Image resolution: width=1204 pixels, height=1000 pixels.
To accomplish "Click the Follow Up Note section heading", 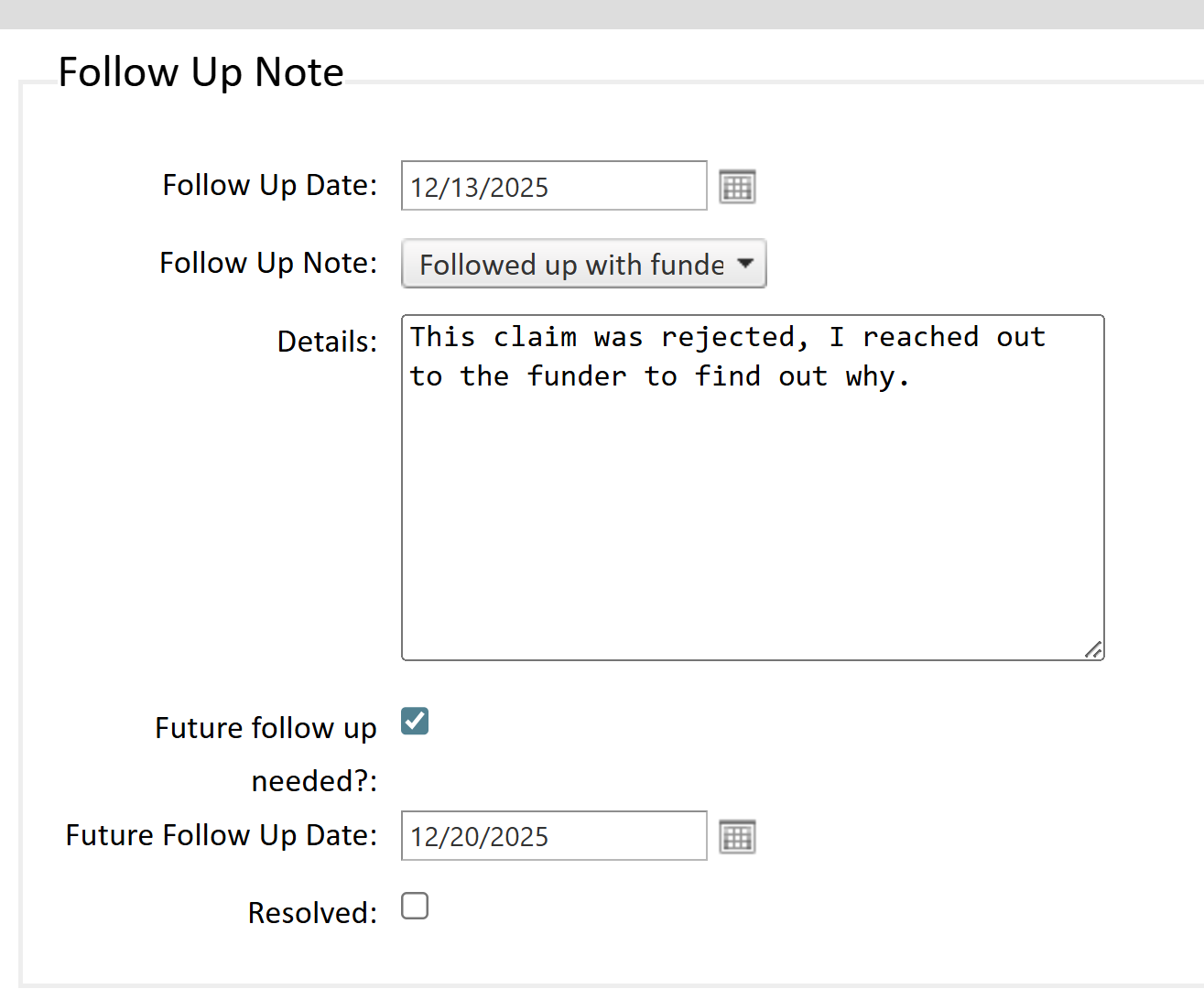I will click(201, 72).
